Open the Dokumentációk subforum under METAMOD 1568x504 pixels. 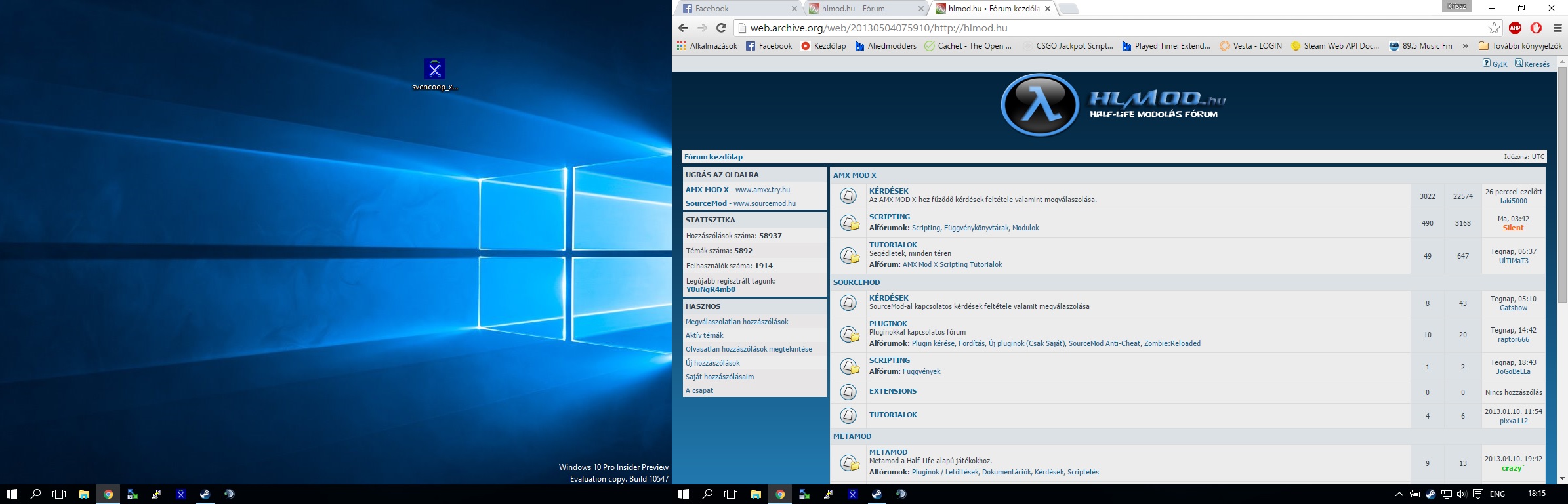1006,472
